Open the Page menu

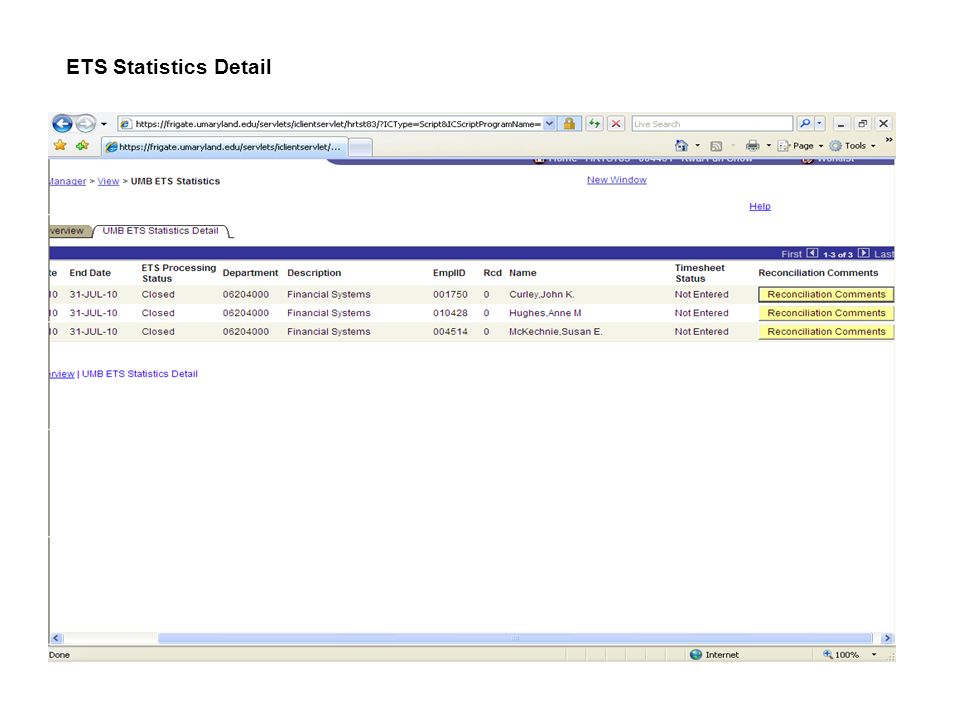pos(801,146)
